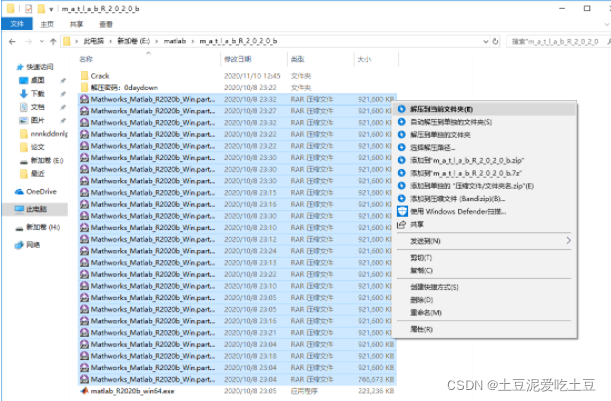The width and height of the screenshot is (611, 401).
Task: Click the ribbon collapse chevron at top right
Action: 606,24
